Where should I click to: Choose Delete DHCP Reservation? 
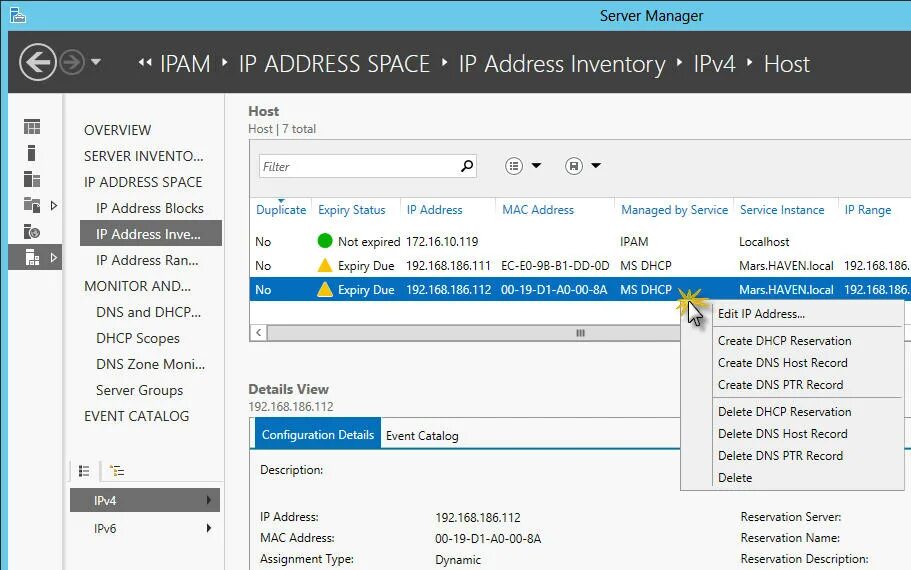[x=784, y=411]
